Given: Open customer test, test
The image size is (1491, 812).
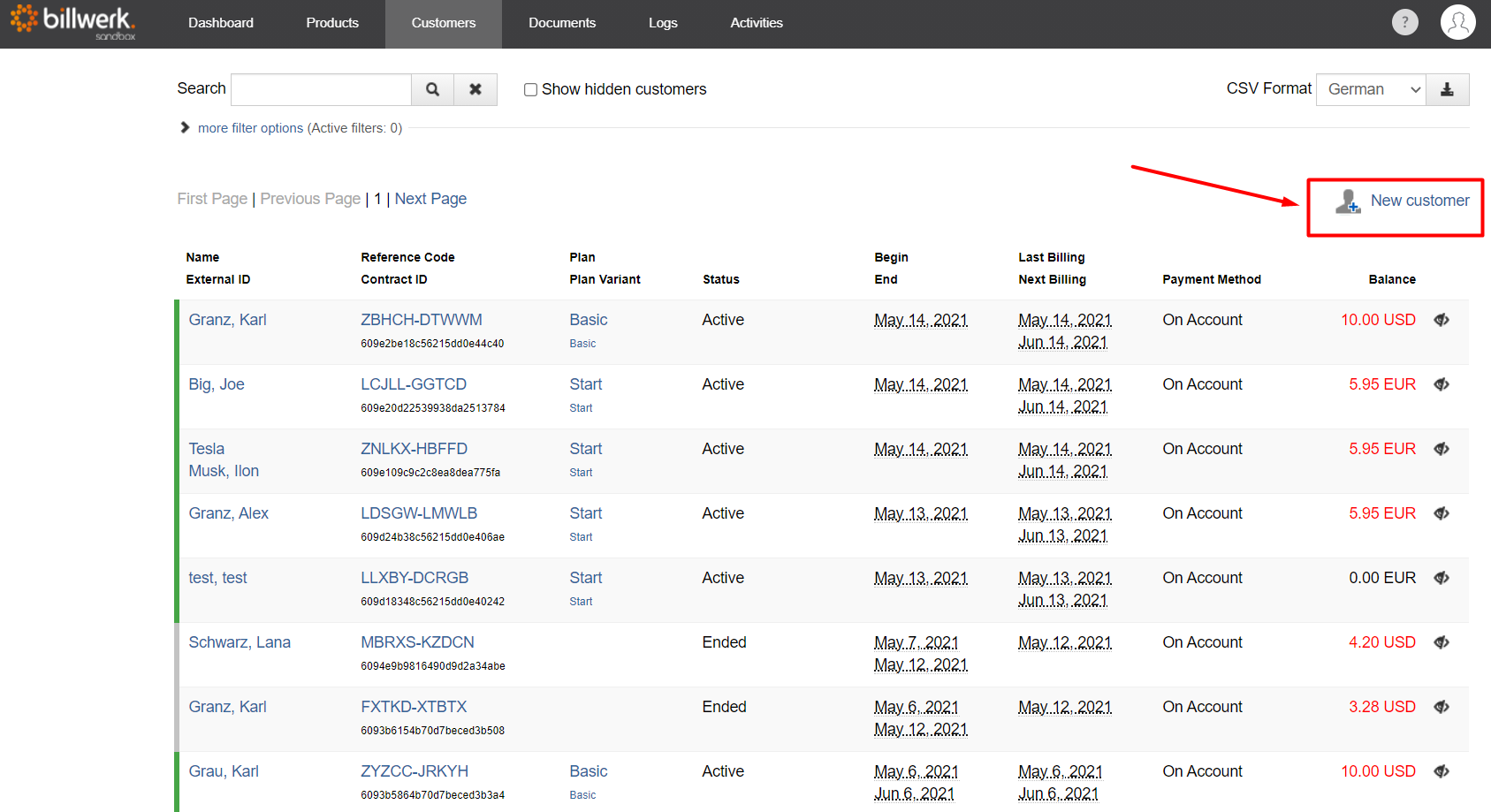Looking at the screenshot, I should (217, 578).
